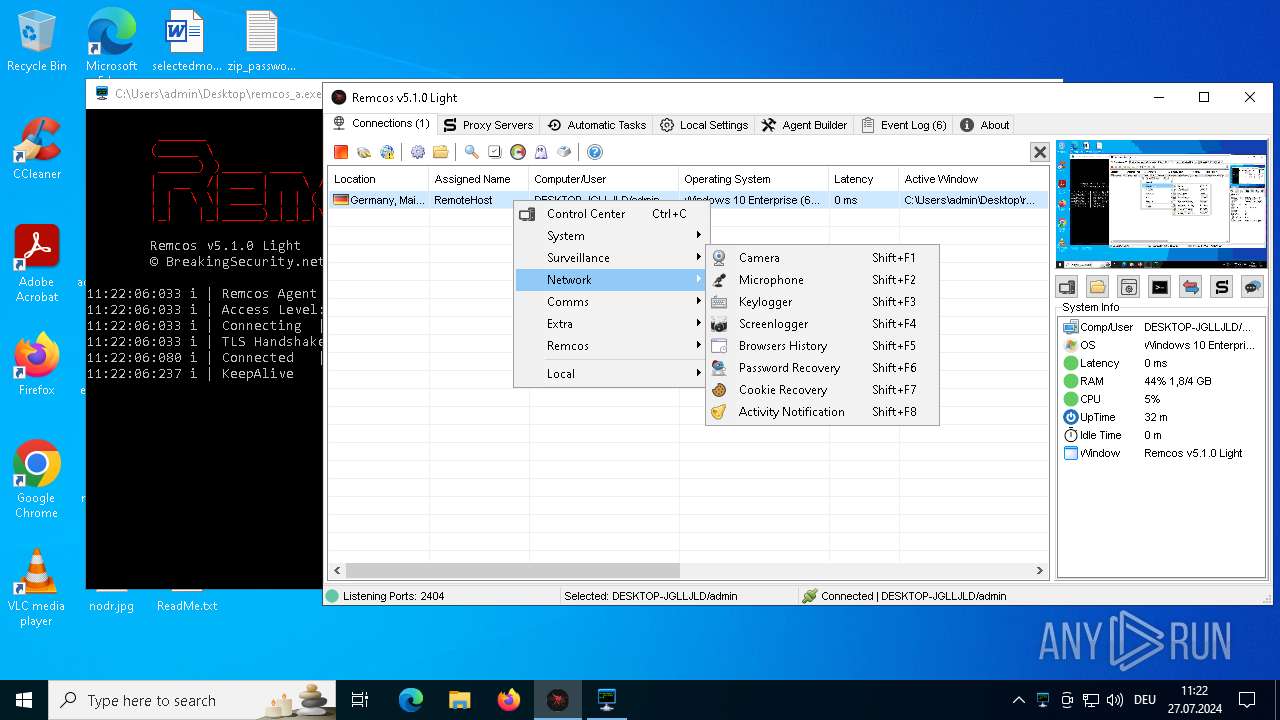This screenshot has width=1280, height=720.
Task: Click the globe with warning toolbar icon
Action: click(x=387, y=152)
